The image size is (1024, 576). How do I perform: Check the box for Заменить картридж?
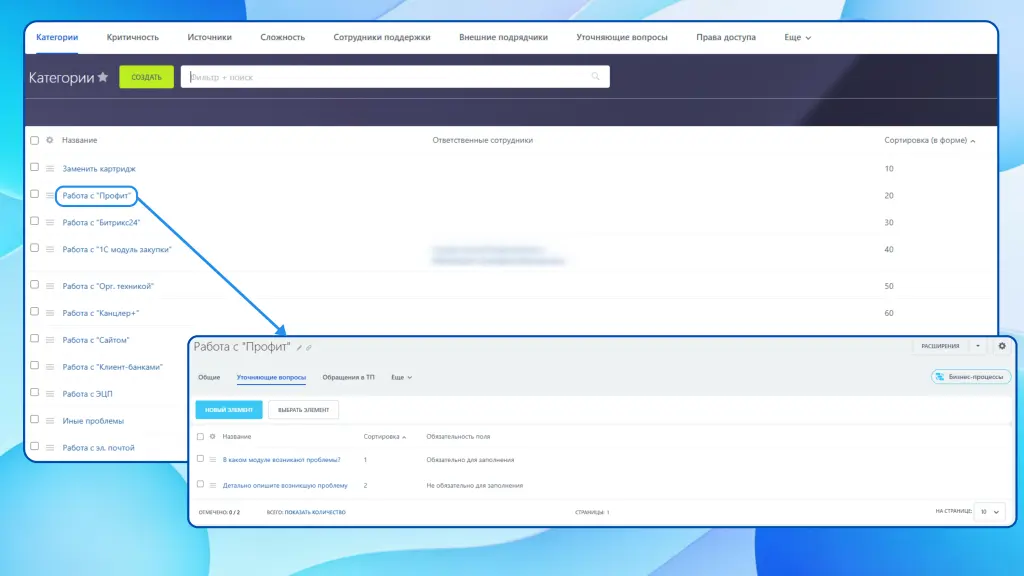[x=35, y=167]
